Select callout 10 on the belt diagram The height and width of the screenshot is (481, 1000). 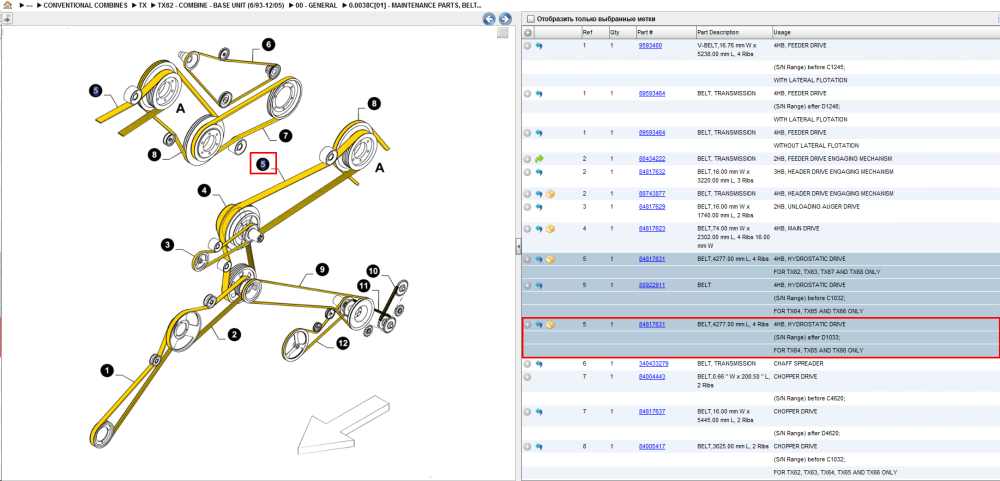point(373,271)
